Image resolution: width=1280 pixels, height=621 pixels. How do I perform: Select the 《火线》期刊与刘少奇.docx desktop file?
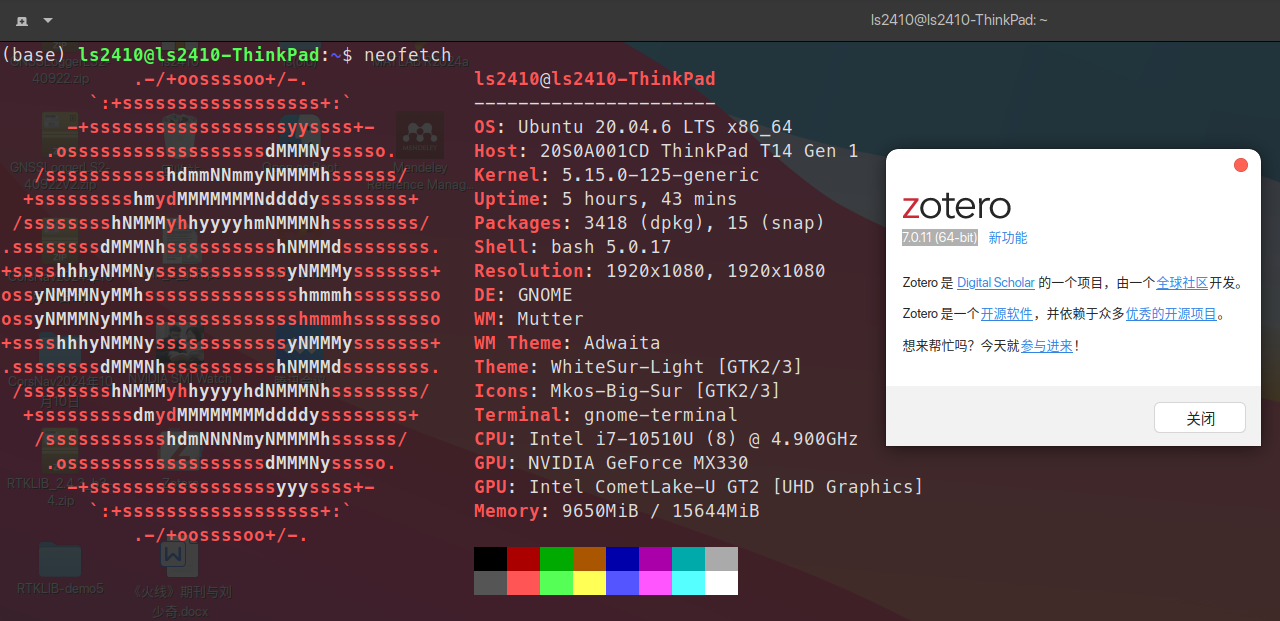point(182,580)
